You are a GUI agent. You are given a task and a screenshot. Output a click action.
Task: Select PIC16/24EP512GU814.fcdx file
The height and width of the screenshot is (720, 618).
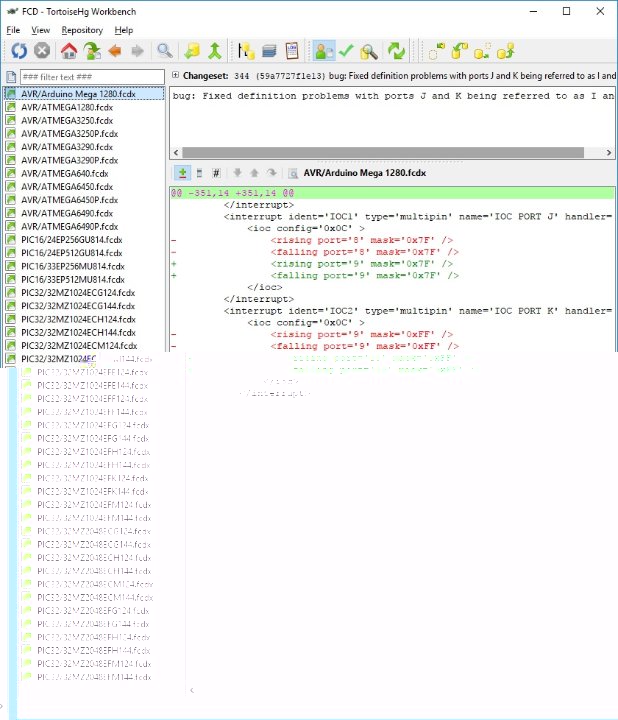pos(84,253)
